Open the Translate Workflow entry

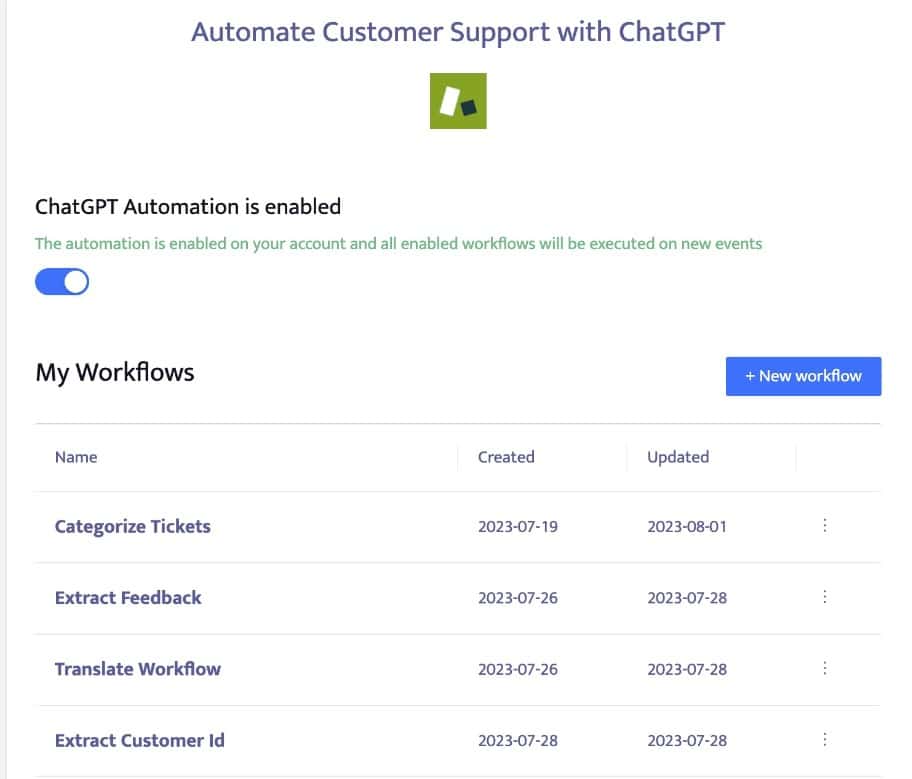pyautogui.click(x=138, y=669)
